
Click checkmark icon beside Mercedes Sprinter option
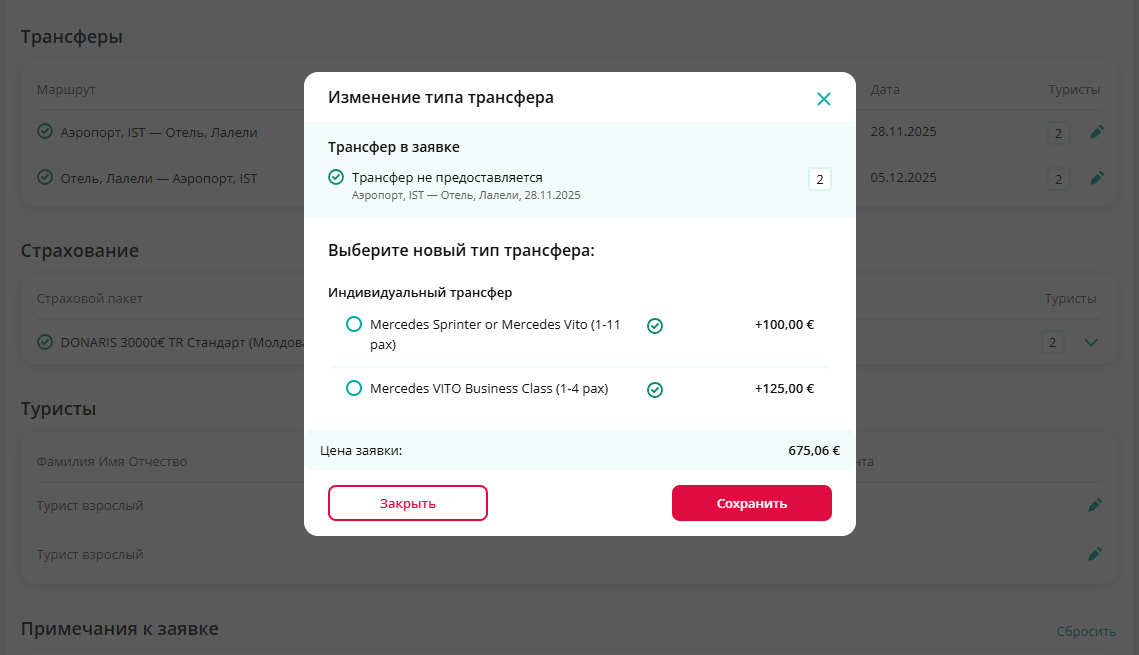[x=655, y=326]
